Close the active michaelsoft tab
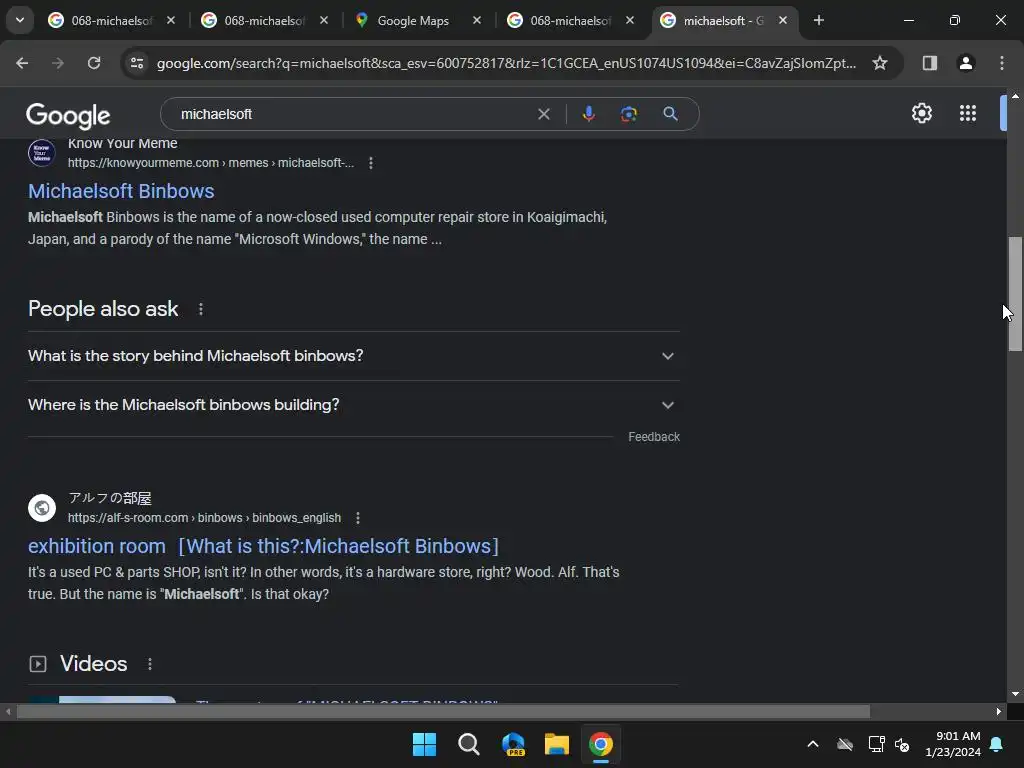 point(783,20)
